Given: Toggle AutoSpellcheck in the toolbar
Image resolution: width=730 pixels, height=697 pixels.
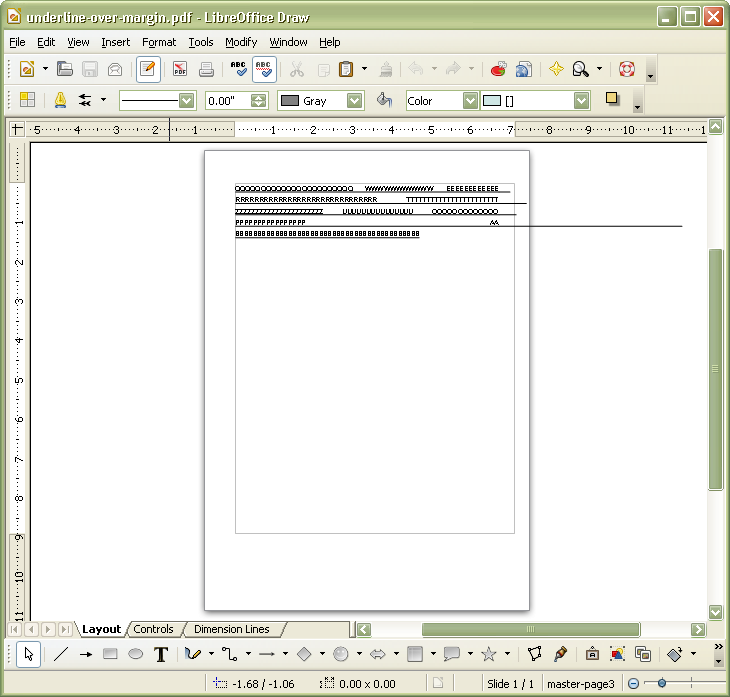Looking at the screenshot, I should point(264,69).
